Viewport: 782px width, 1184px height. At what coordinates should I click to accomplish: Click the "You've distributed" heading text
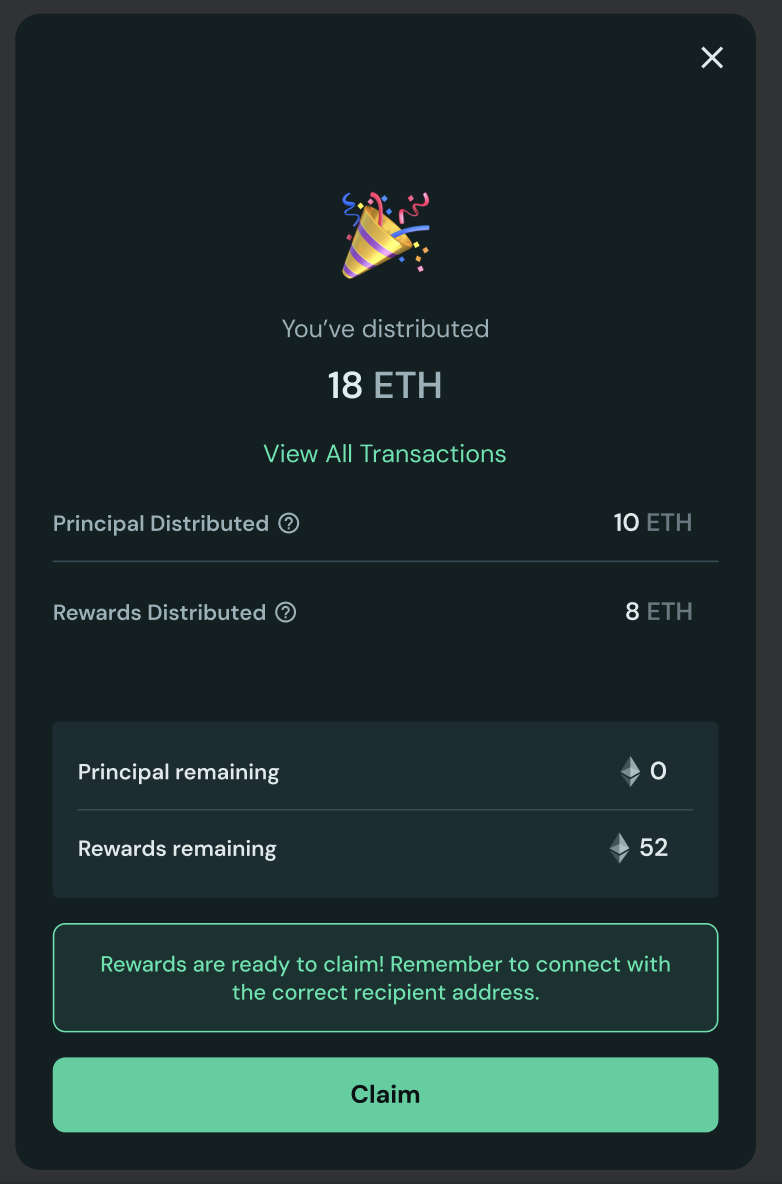pyautogui.click(x=385, y=329)
